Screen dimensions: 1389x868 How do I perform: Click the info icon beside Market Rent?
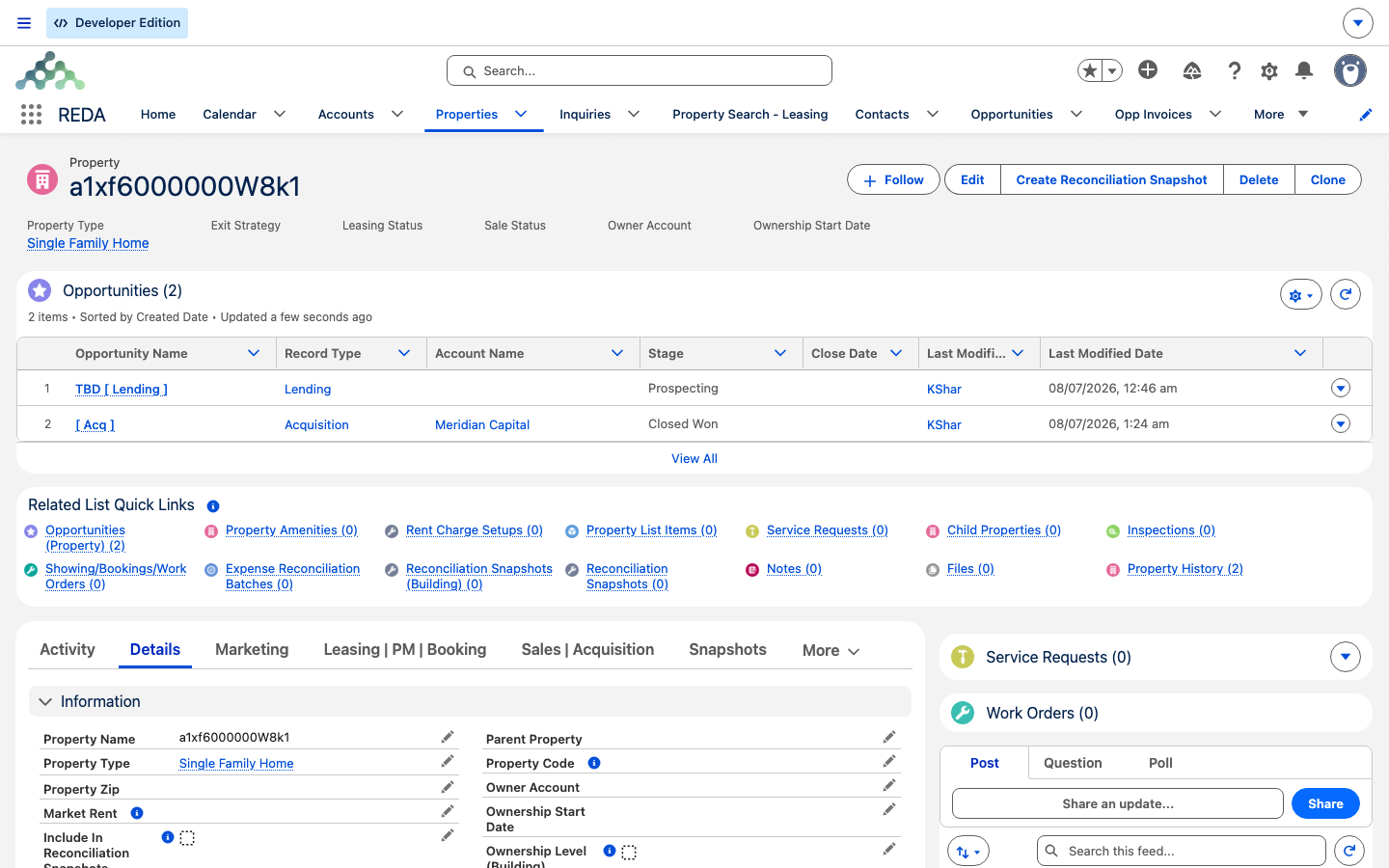tap(137, 813)
